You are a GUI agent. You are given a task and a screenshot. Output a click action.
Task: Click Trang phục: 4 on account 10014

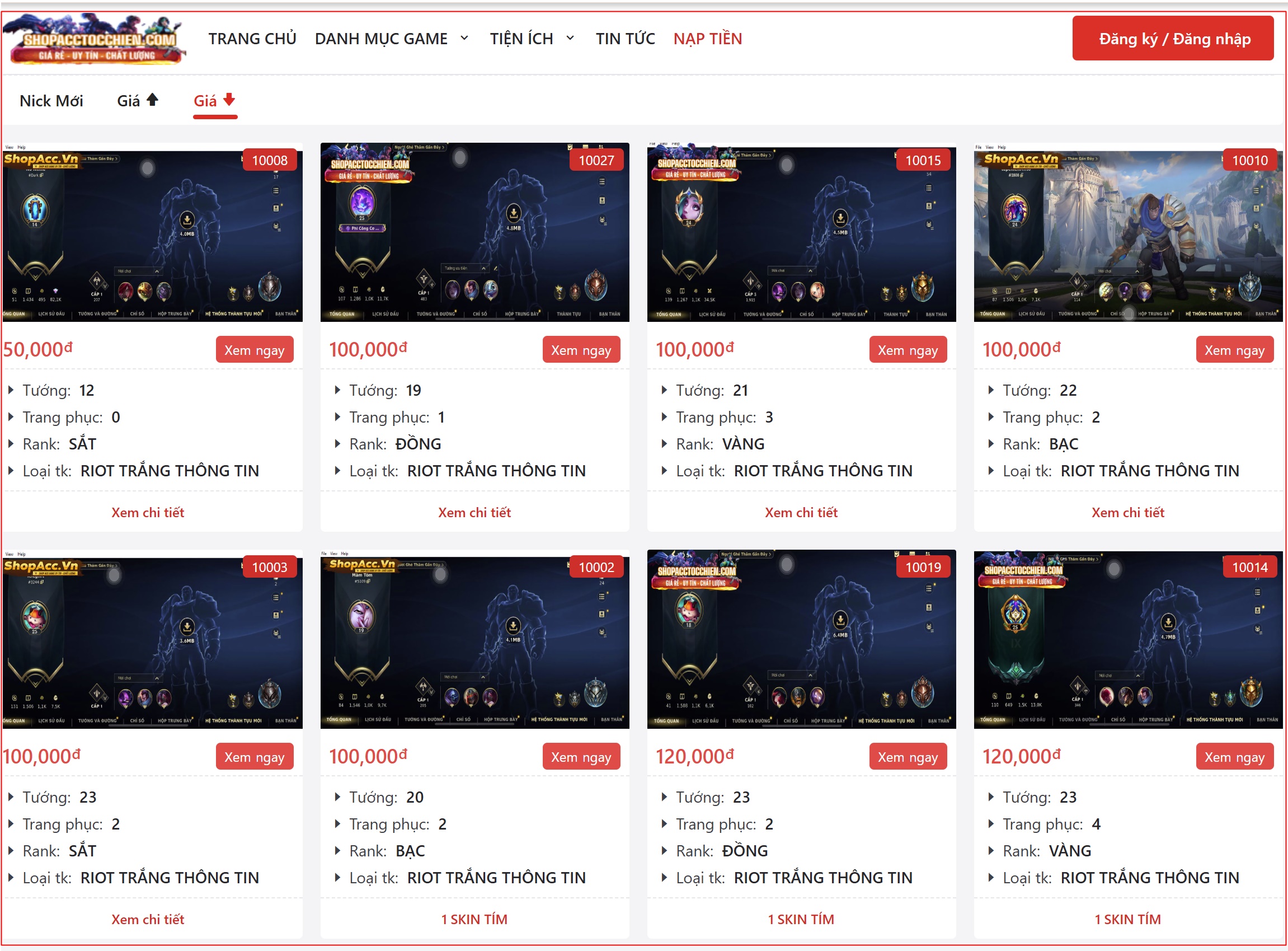1051,824
